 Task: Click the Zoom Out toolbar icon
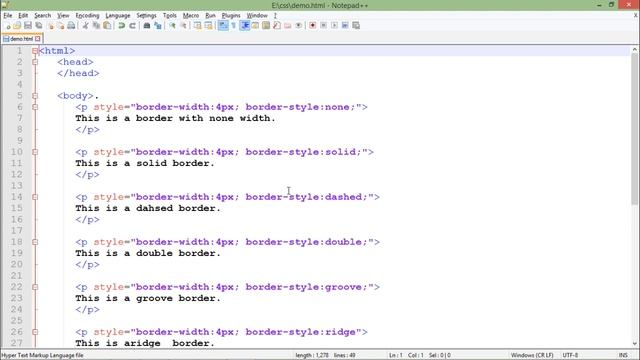click(183, 25)
